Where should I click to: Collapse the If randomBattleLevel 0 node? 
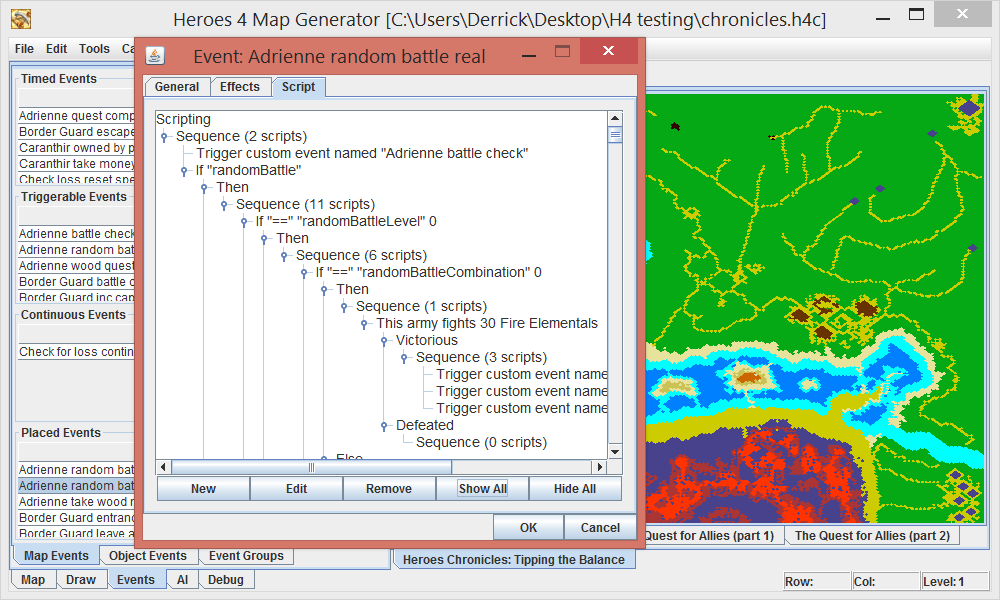click(x=244, y=221)
